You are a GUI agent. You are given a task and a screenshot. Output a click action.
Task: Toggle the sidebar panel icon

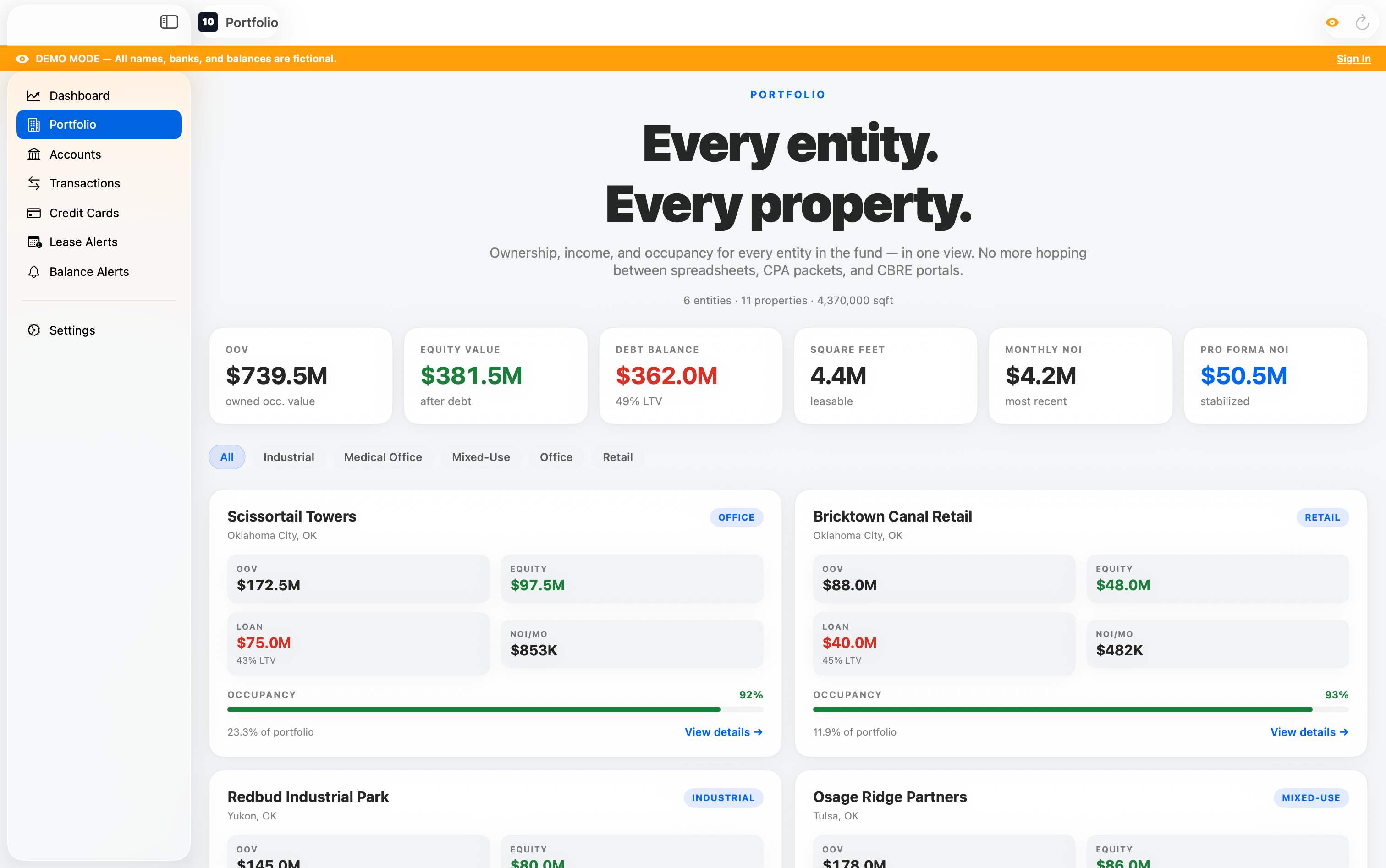coord(169,22)
